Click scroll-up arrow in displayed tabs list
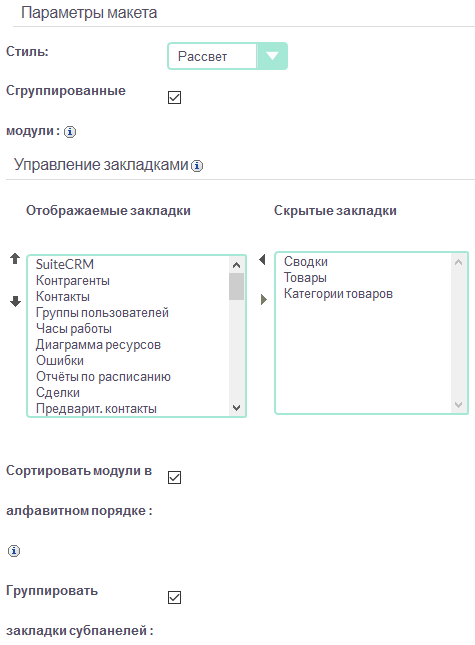The width and height of the screenshot is (475, 645). pyautogui.click(x=236, y=265)
